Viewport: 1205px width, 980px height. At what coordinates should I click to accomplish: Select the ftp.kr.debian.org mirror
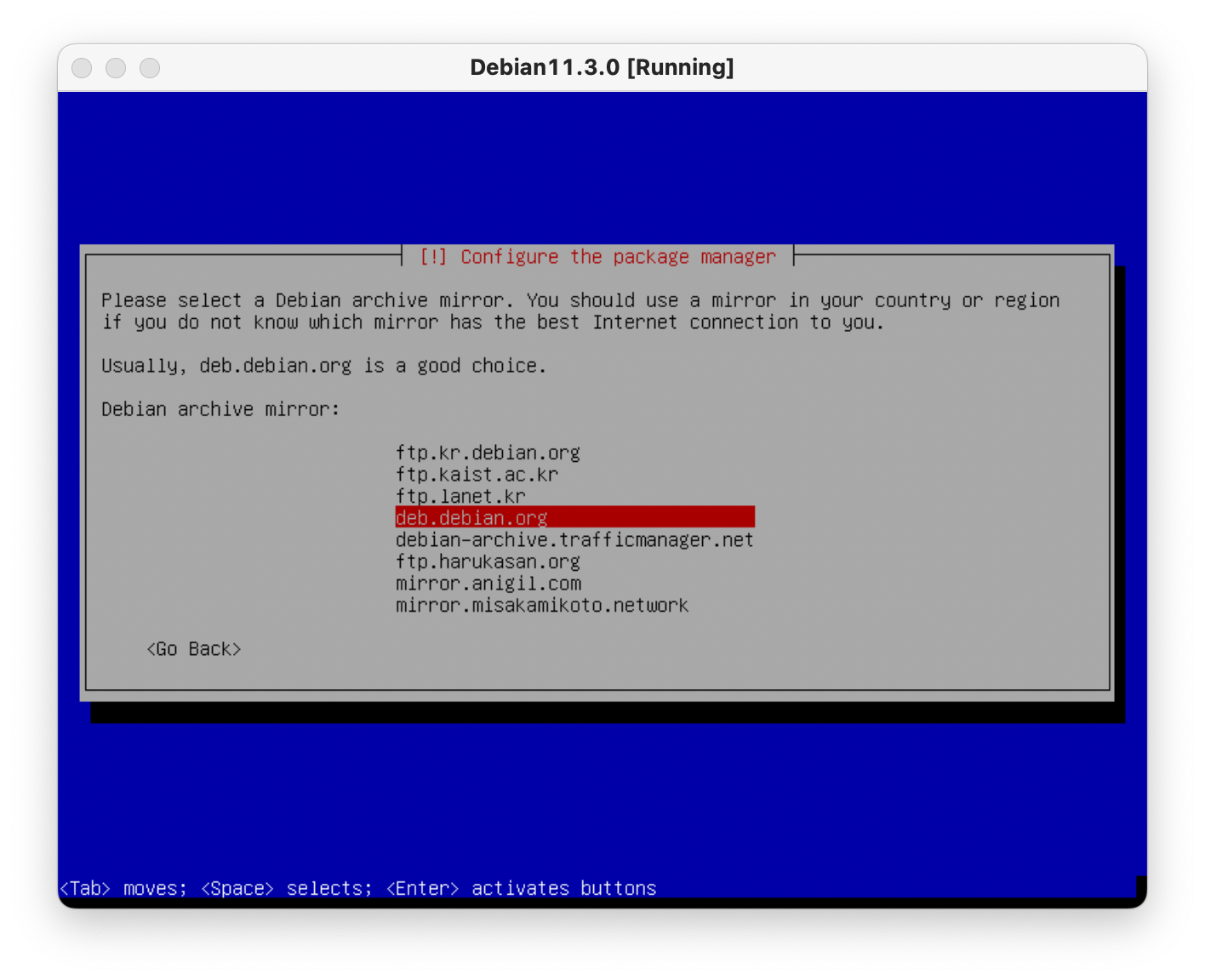click(x=488, y=453)
